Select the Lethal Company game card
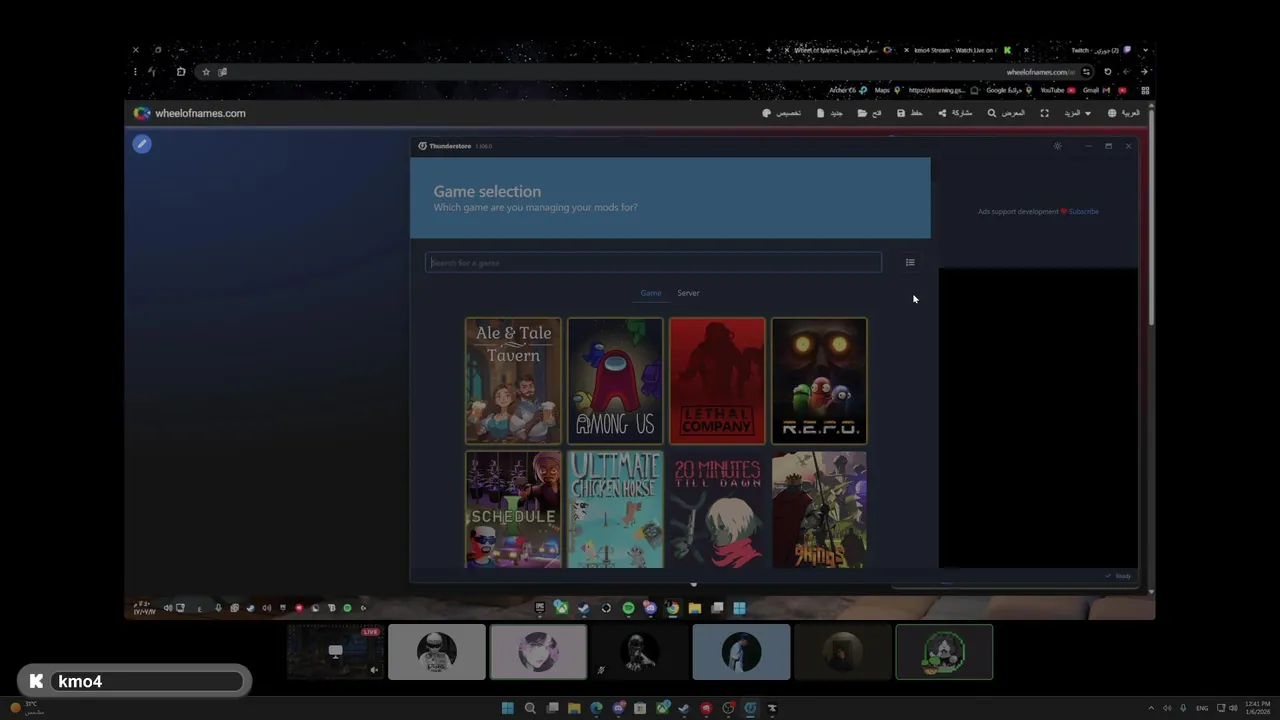The width and height of the screenshot is (1280, 720). point(717,381)
